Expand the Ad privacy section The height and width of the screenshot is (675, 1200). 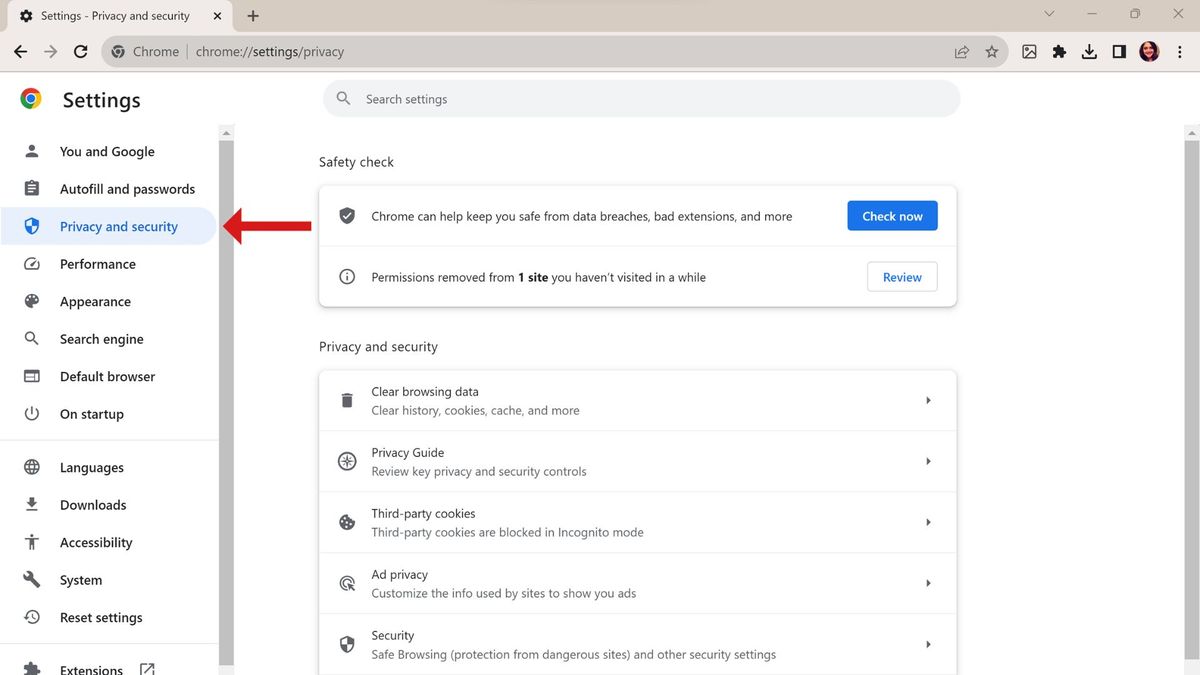click(x=637, y=582)
